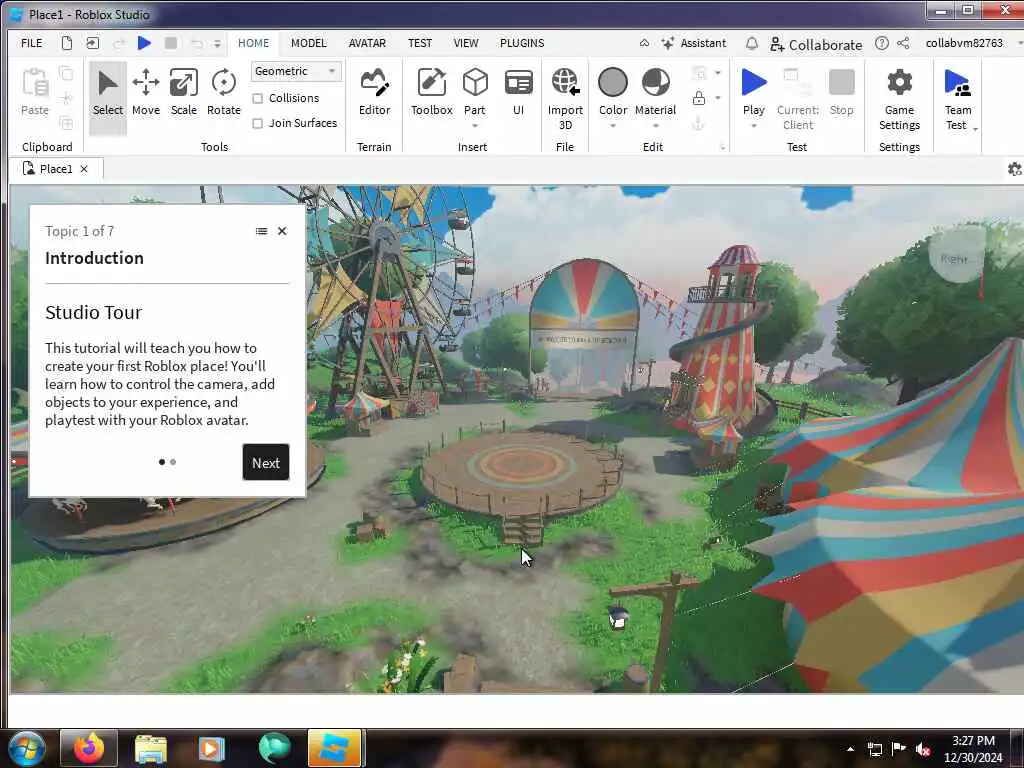Click the Lock tool icon
Image resolution: width=1024 pixels, height=768 pixels.
pos(699,98)
